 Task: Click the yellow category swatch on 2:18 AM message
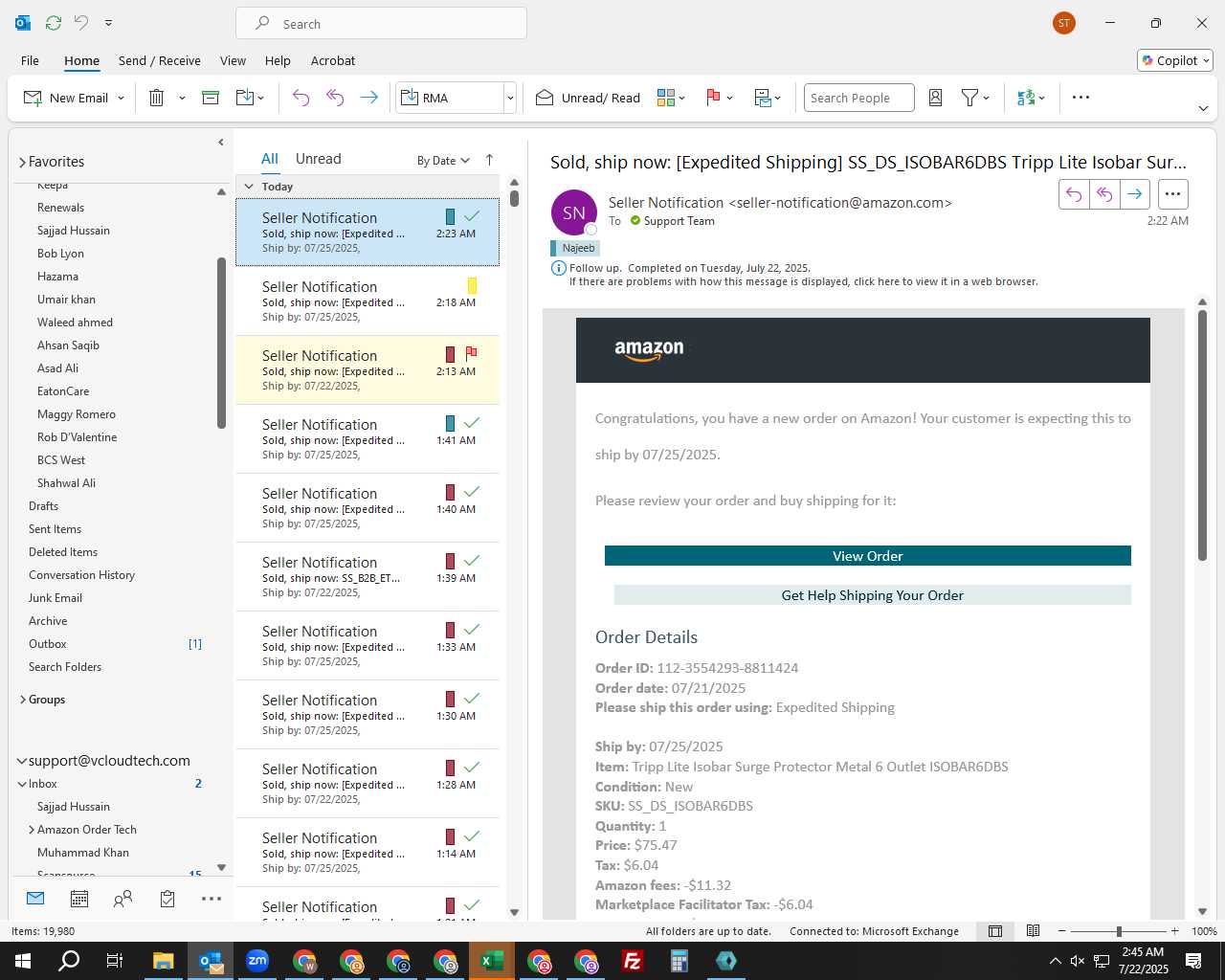tap(472, 285)
